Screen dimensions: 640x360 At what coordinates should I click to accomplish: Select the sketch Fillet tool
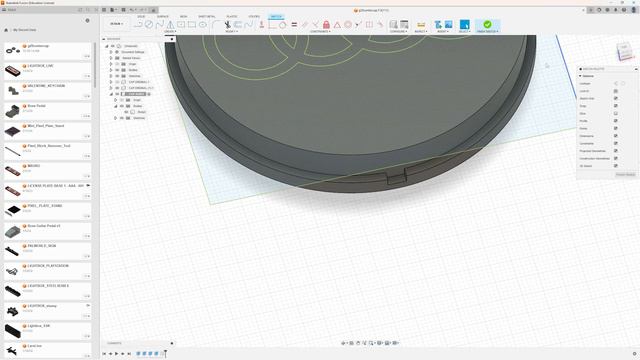point(216,25)
